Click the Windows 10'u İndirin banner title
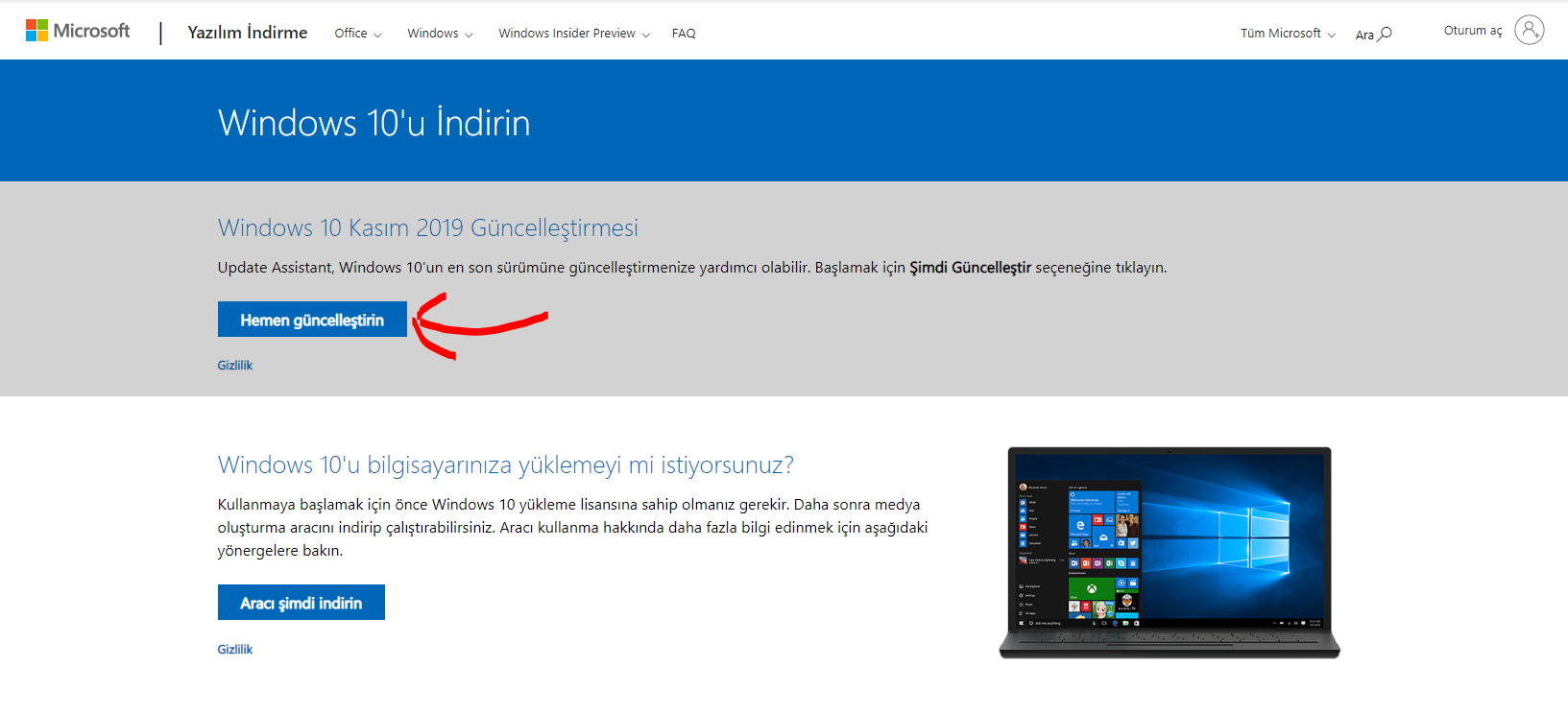The width and height of the screenshot is (1568, 714). 374,123
